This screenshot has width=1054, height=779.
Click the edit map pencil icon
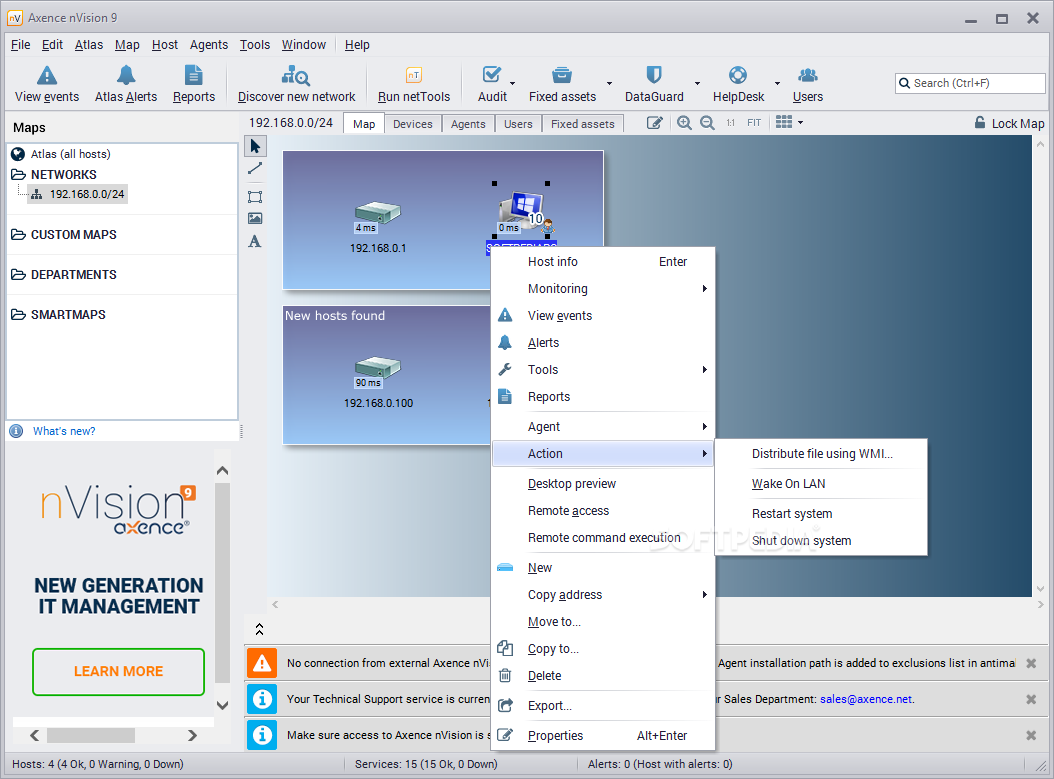[x=655, y=123]
